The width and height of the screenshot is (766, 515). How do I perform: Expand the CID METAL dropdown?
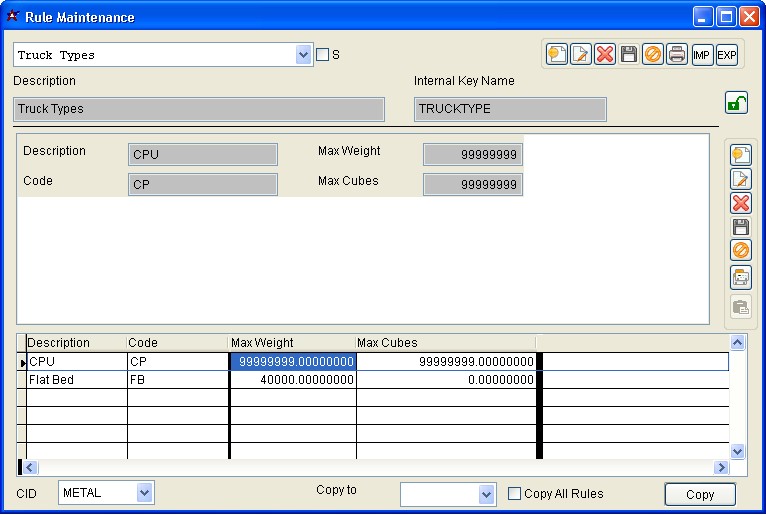tap(144, 493)
